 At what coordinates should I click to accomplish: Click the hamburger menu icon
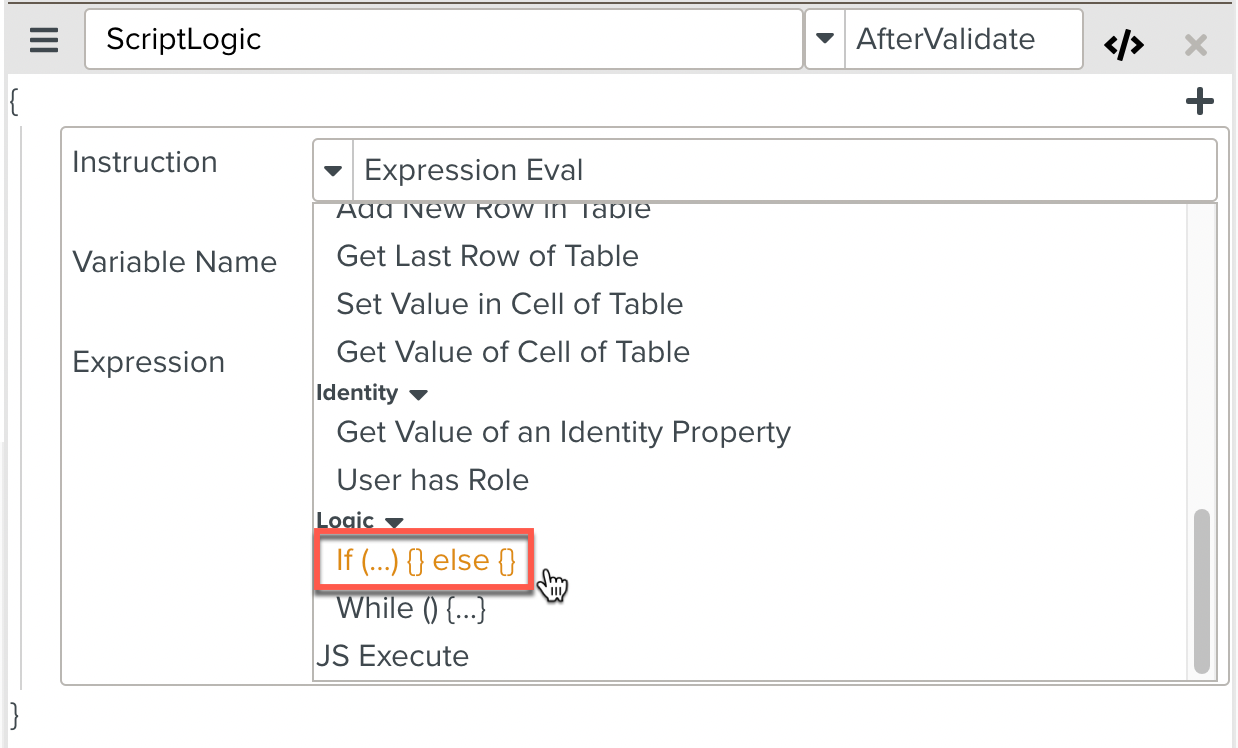click(44, 40)
